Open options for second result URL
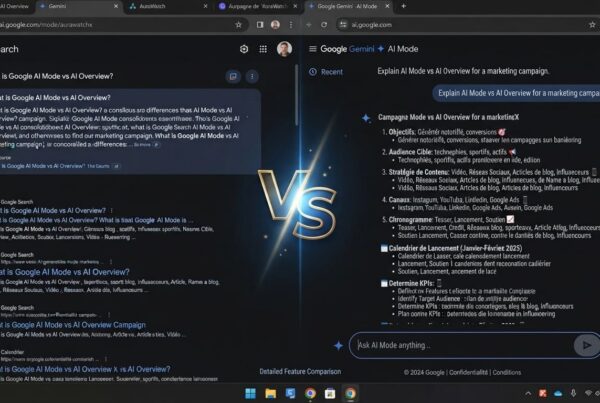The image size is (600, 403). [x=111, y=262]
